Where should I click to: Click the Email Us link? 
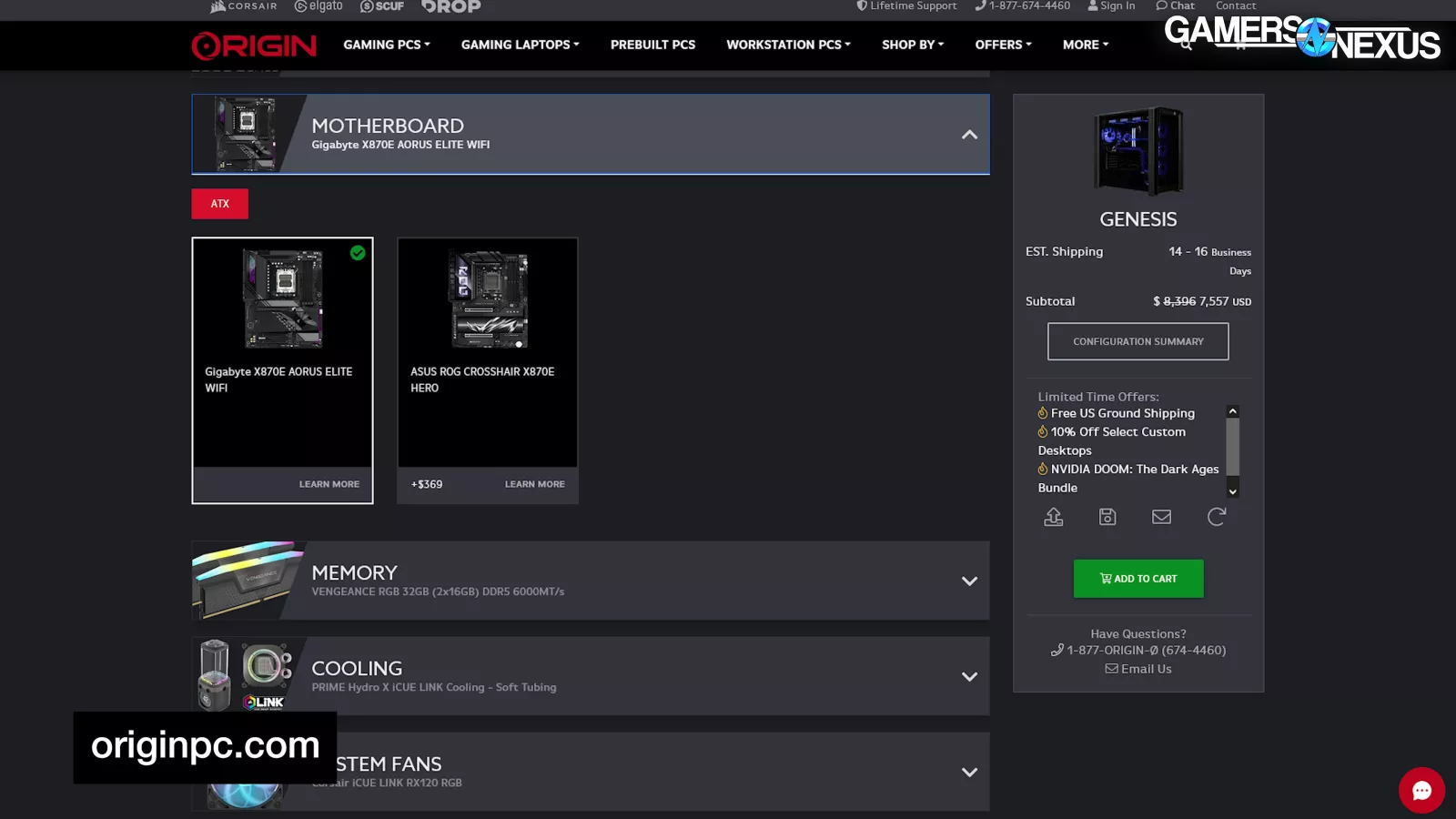[1138, 669]
